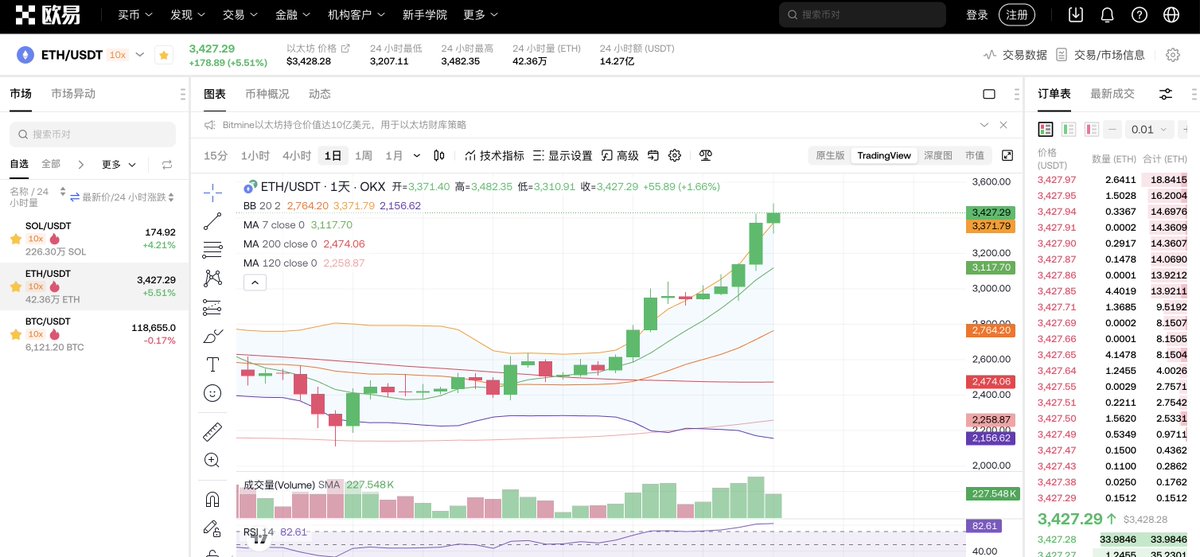
Task: Click the chart layout rectangle icon
Action: click(x=989, y=94)
